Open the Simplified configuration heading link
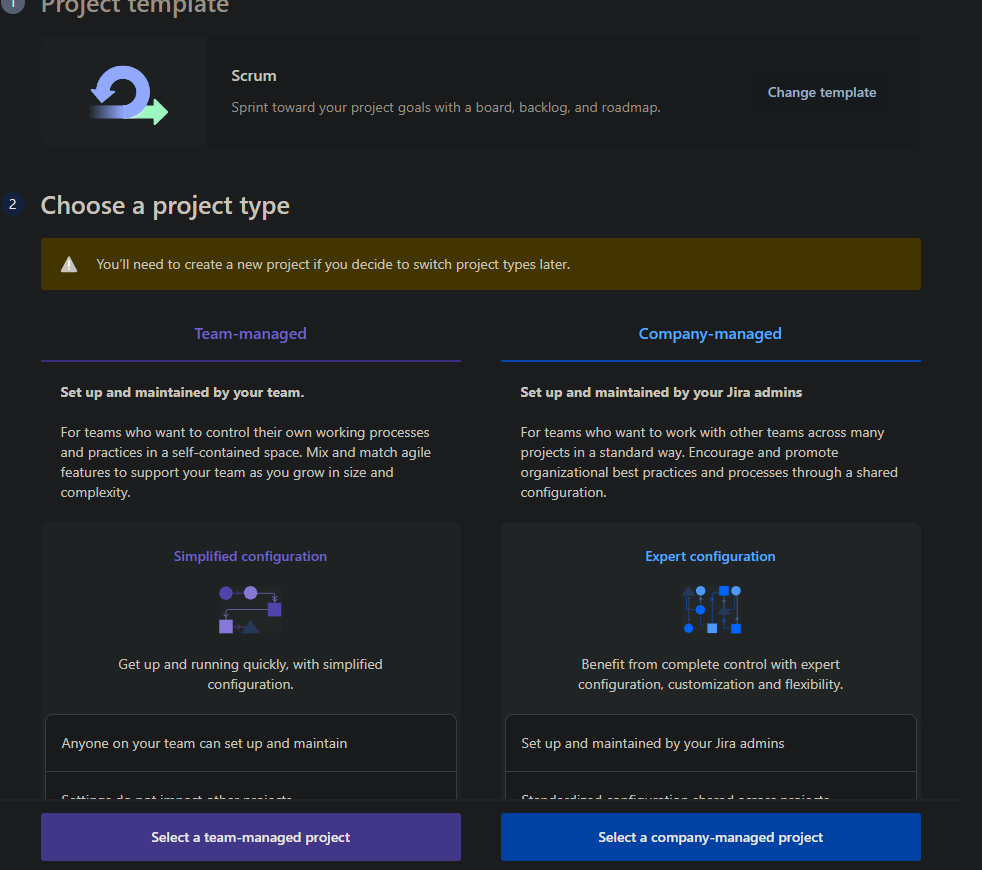The width and height of the screenshot is (982, 870). pyautogui.click(x=250, y=556)
